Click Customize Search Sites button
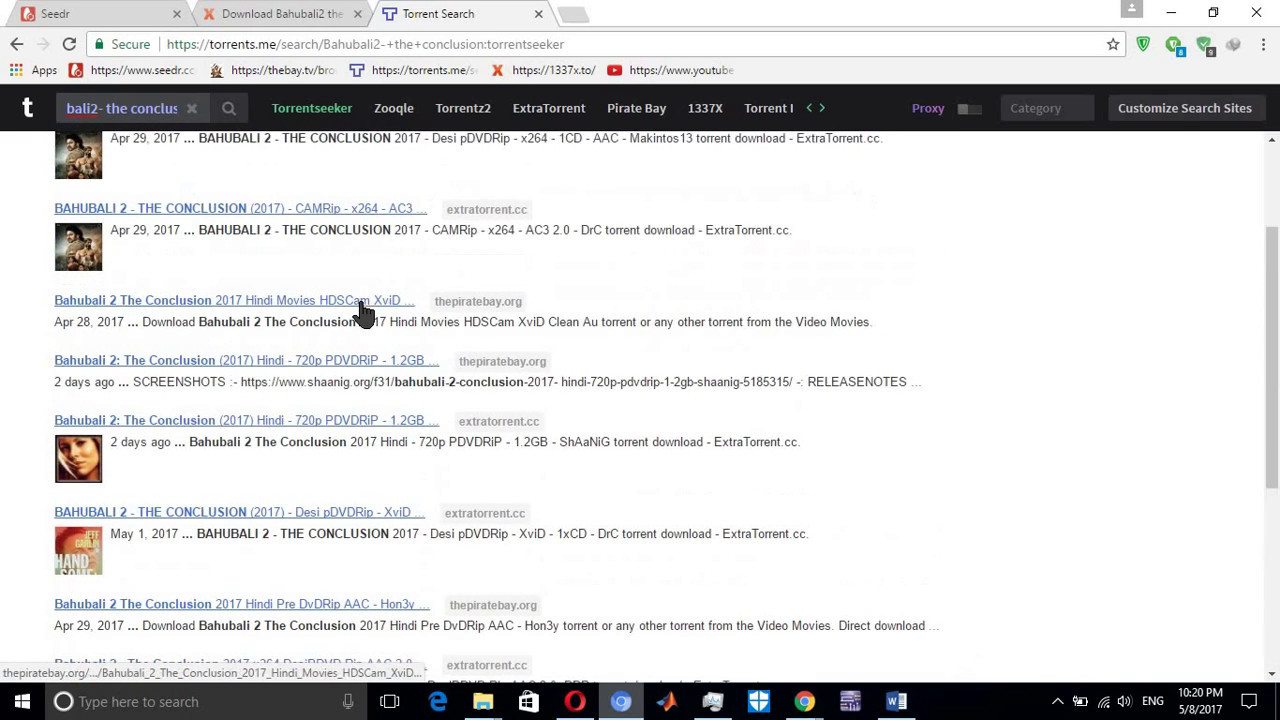 1185,108
